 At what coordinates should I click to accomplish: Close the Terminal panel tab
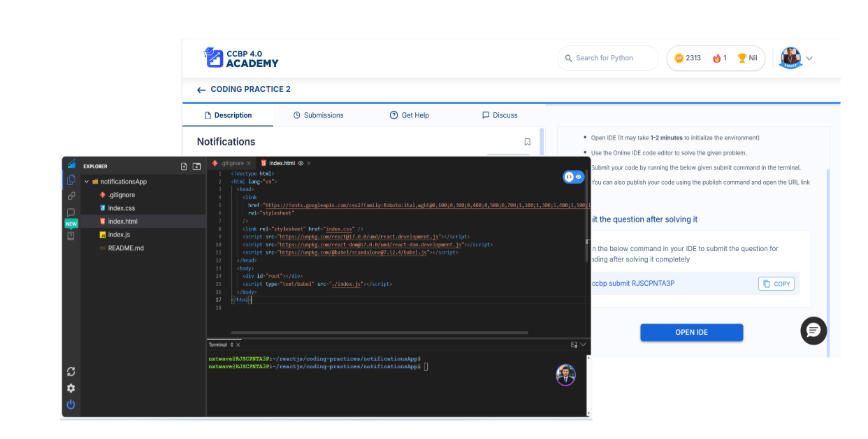pos(238,345)
